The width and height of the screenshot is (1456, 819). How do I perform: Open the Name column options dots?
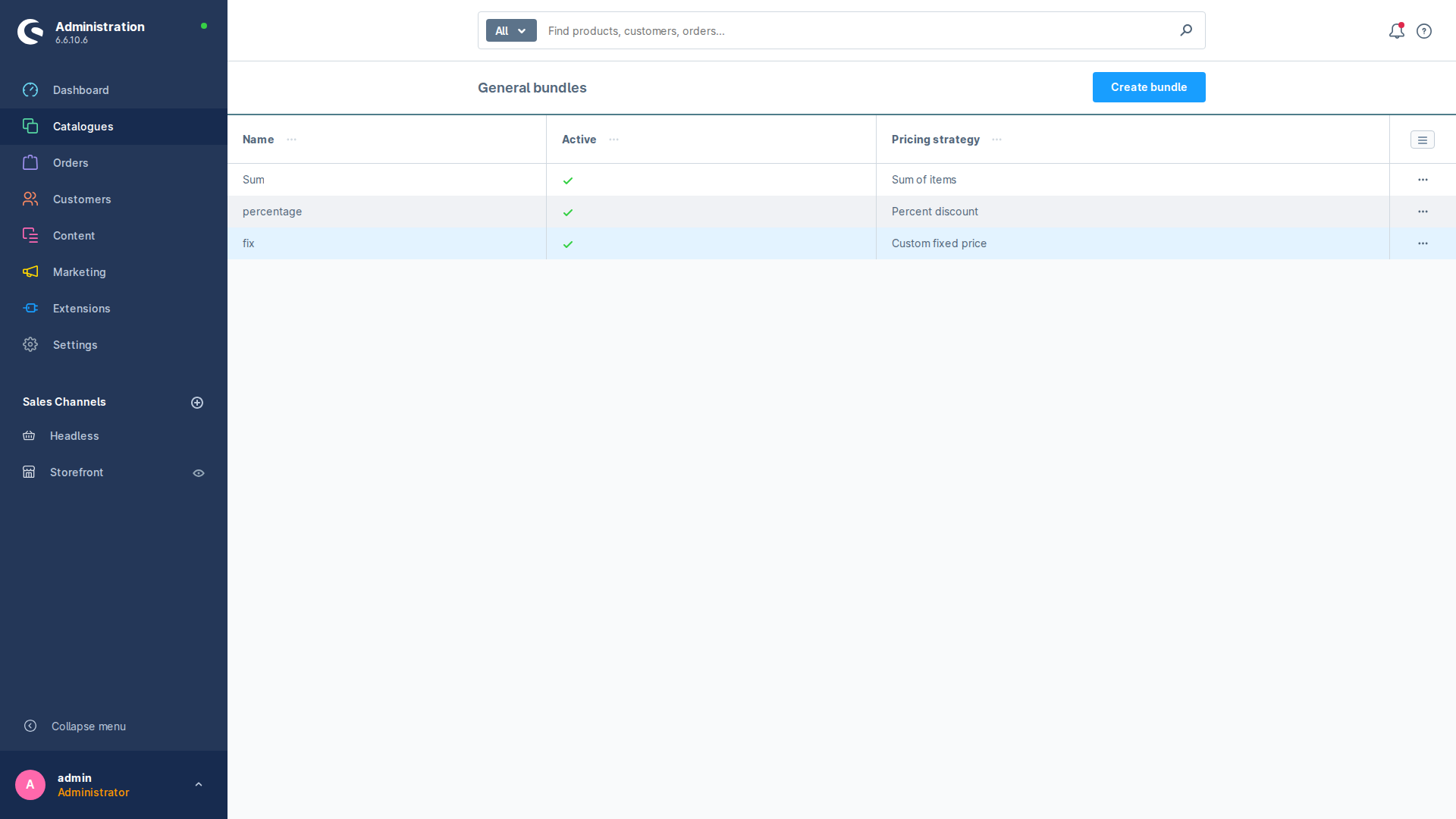292,140
